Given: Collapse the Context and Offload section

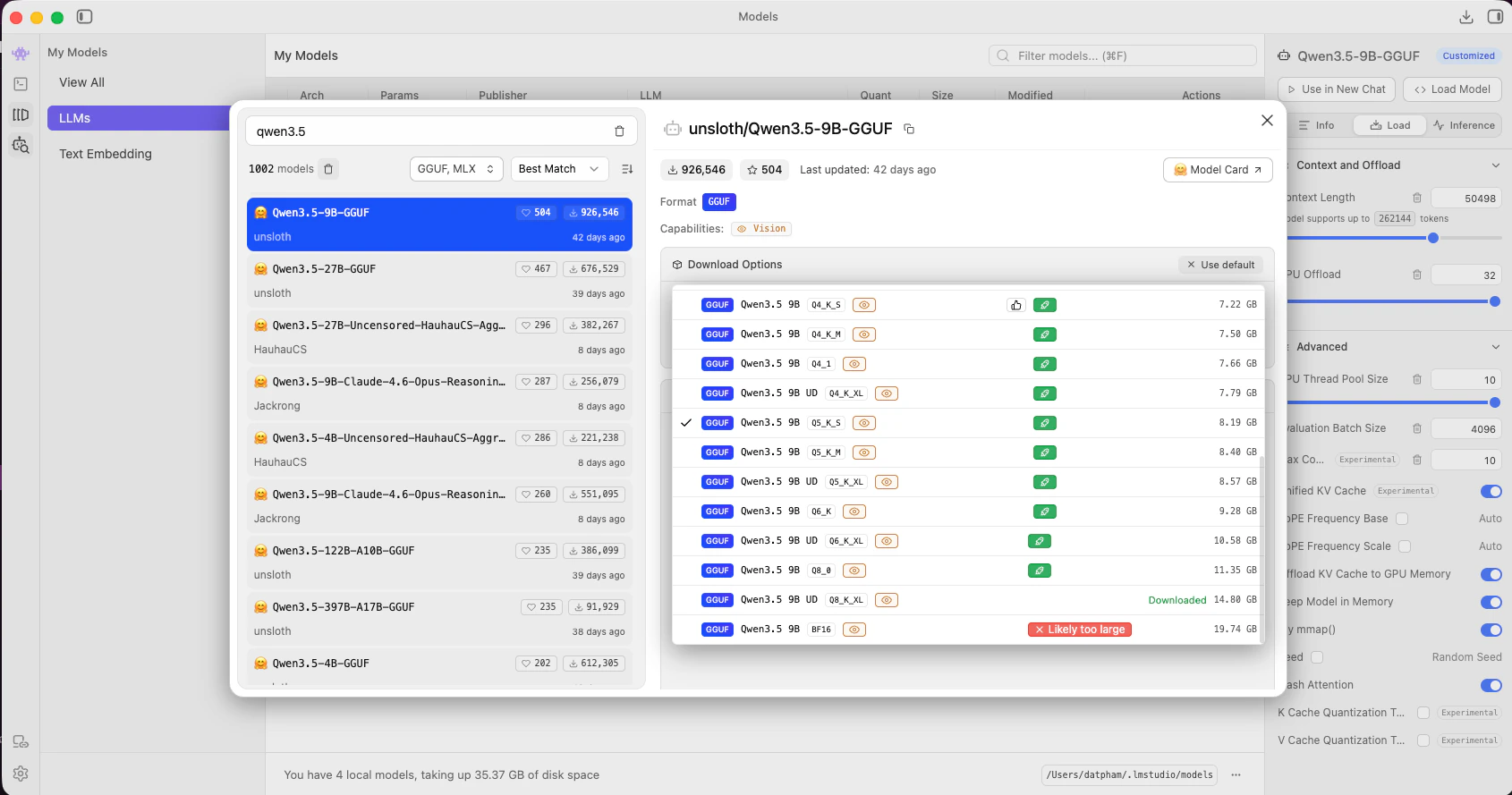Looking at the screenshot, I should click(1495, 165).
